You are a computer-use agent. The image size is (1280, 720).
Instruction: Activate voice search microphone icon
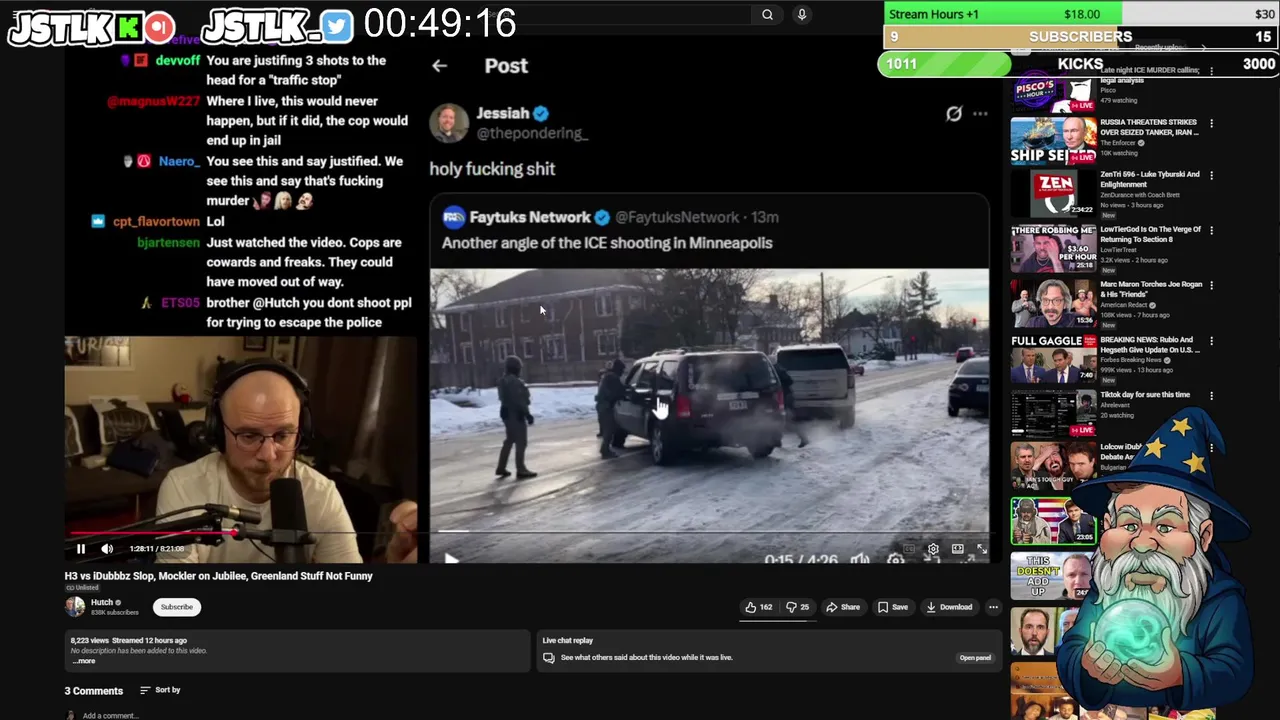[x=801, y=14]
